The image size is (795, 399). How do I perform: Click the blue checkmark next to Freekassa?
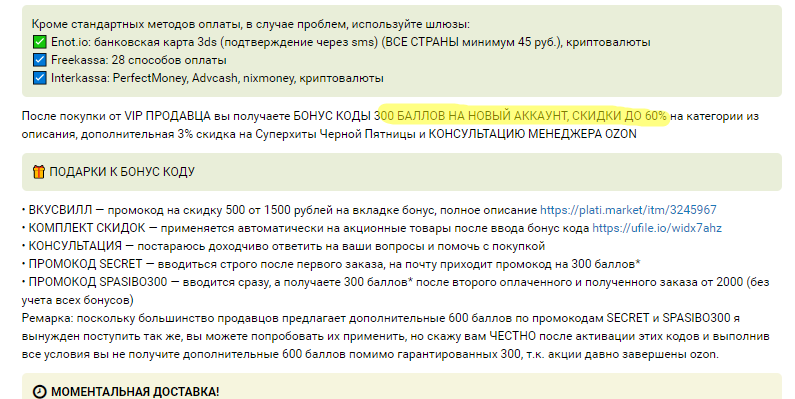pyautogui.click(x=39, y=60)
